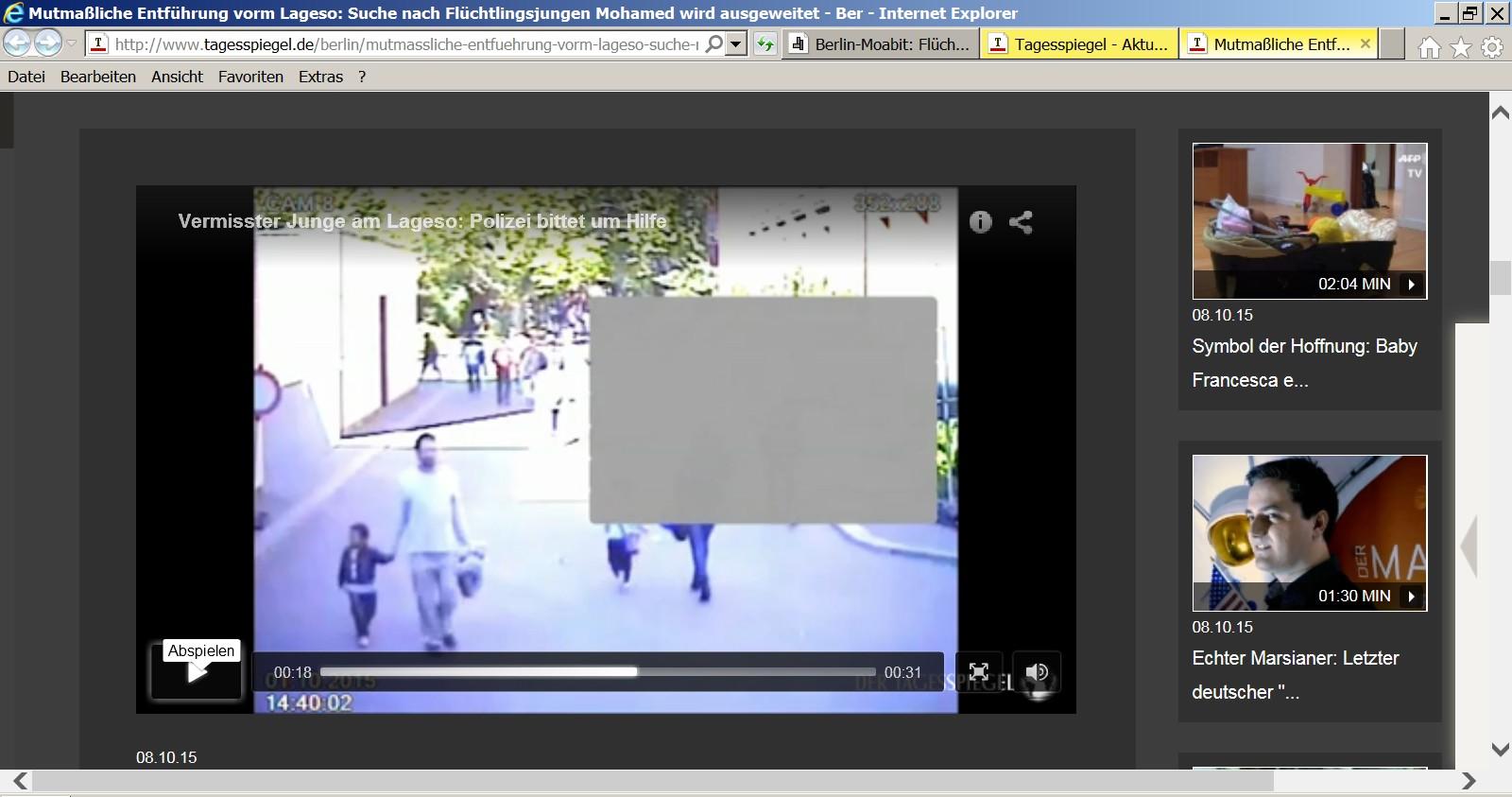Click the green refresh page icon
1512x797 pixels.
tap(765, 43)
